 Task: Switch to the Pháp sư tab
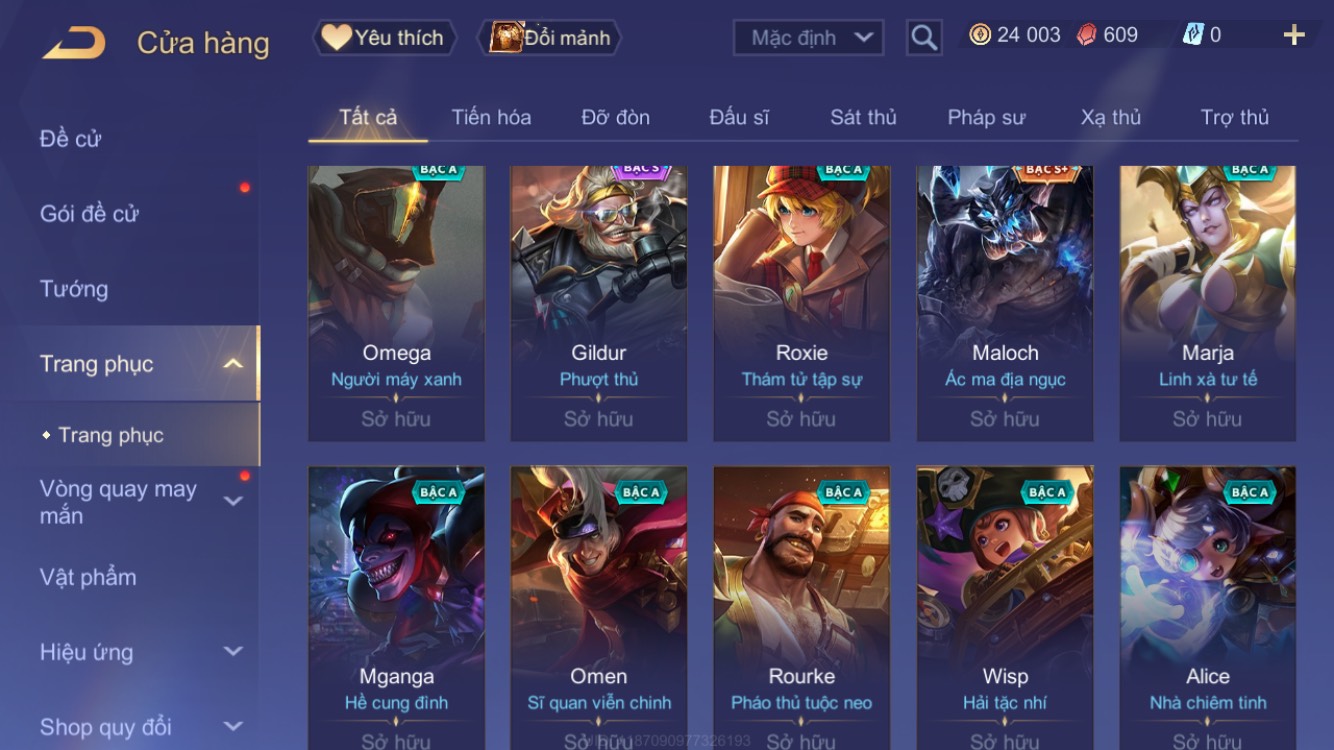[x=986, y=117]
